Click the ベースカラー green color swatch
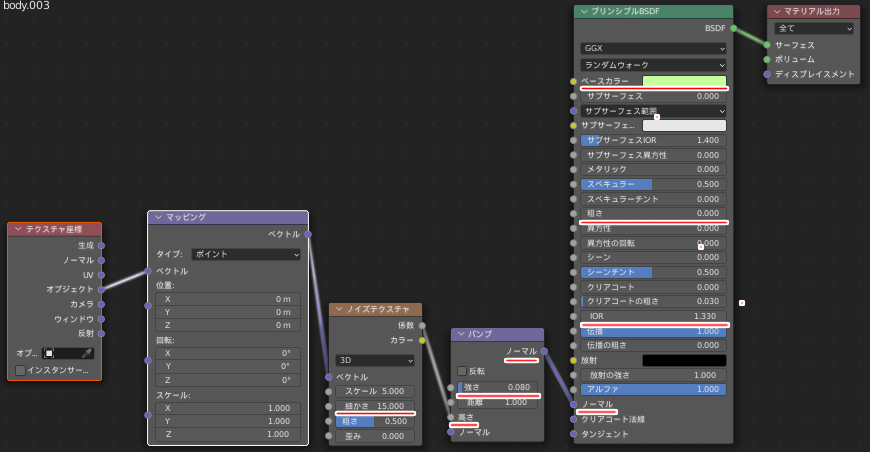 (684, 81)
